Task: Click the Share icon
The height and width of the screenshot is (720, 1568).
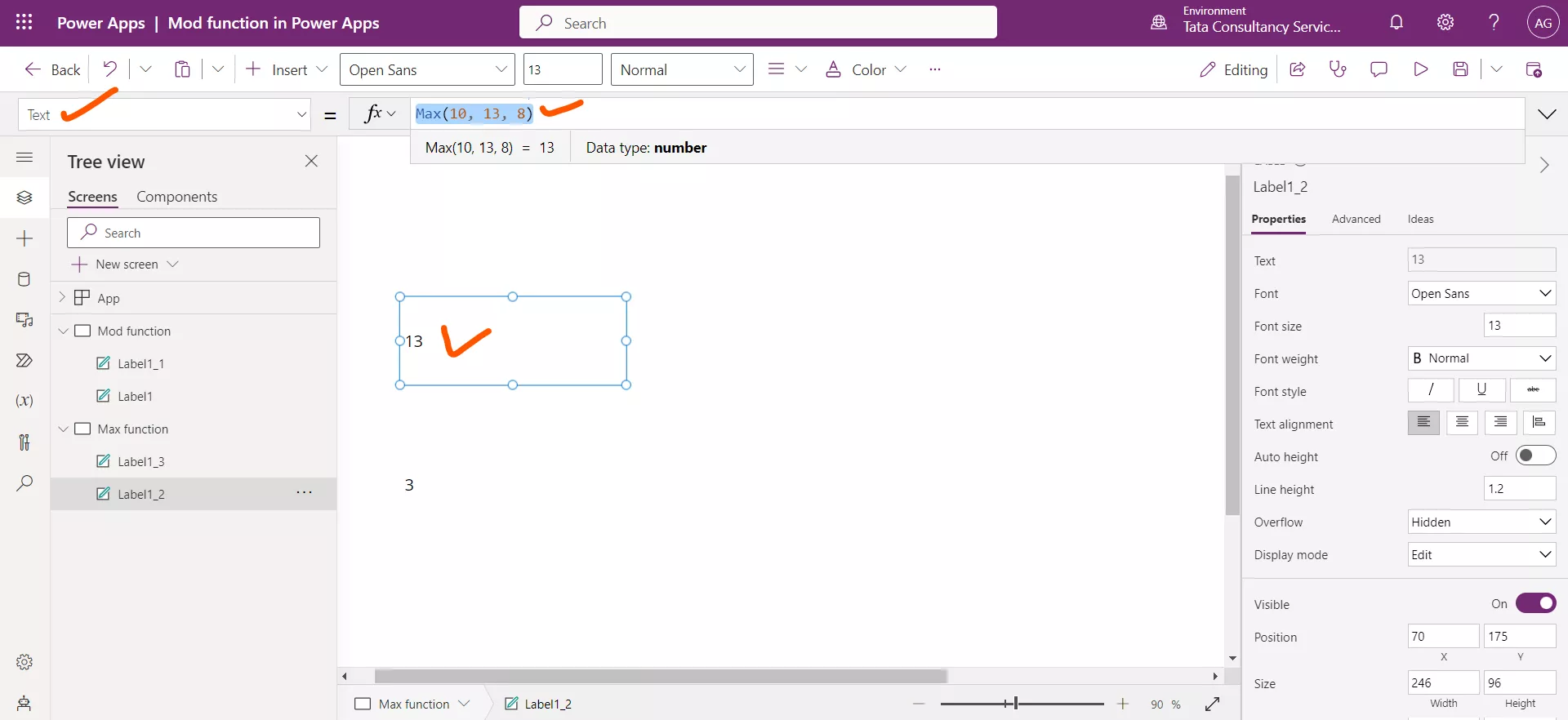Action: [x=1297, y=69]
